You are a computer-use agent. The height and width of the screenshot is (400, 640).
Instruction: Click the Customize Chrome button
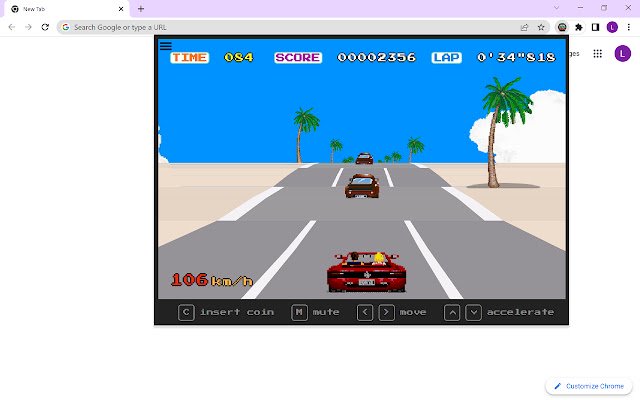pyautogui.click(x=589, y=386)
